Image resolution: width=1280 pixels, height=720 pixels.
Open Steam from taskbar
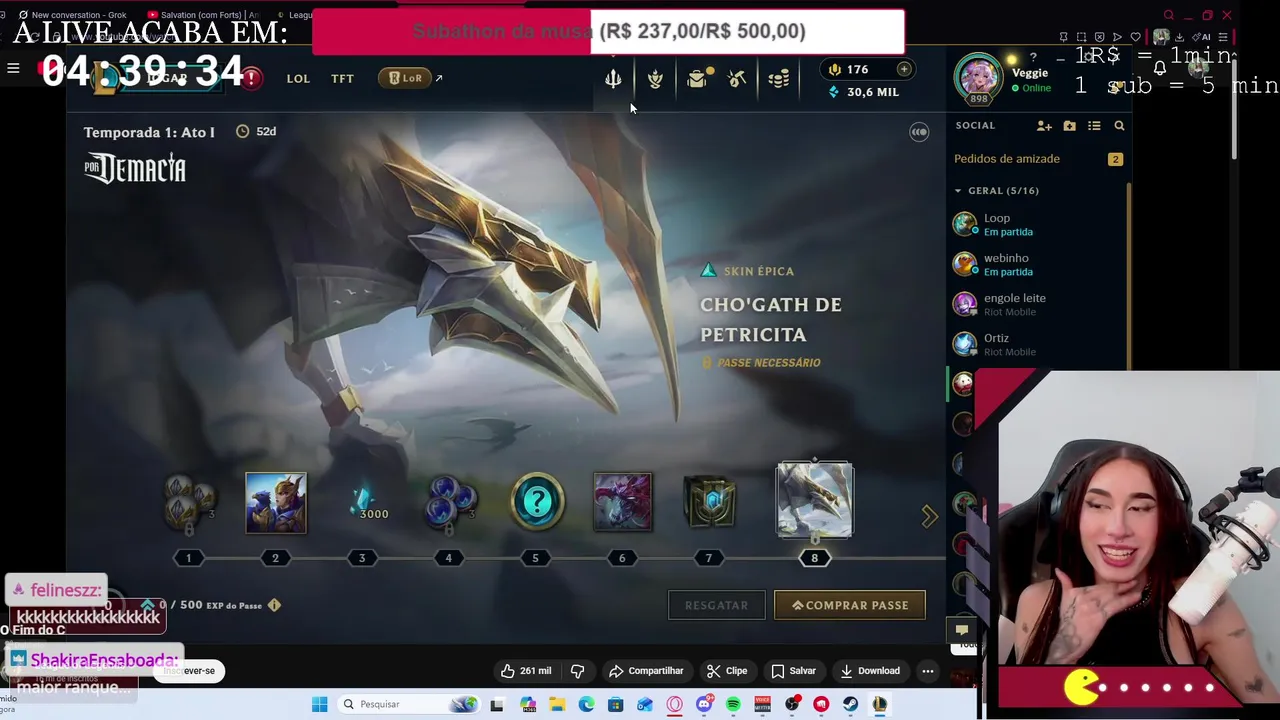pos(850,704)
